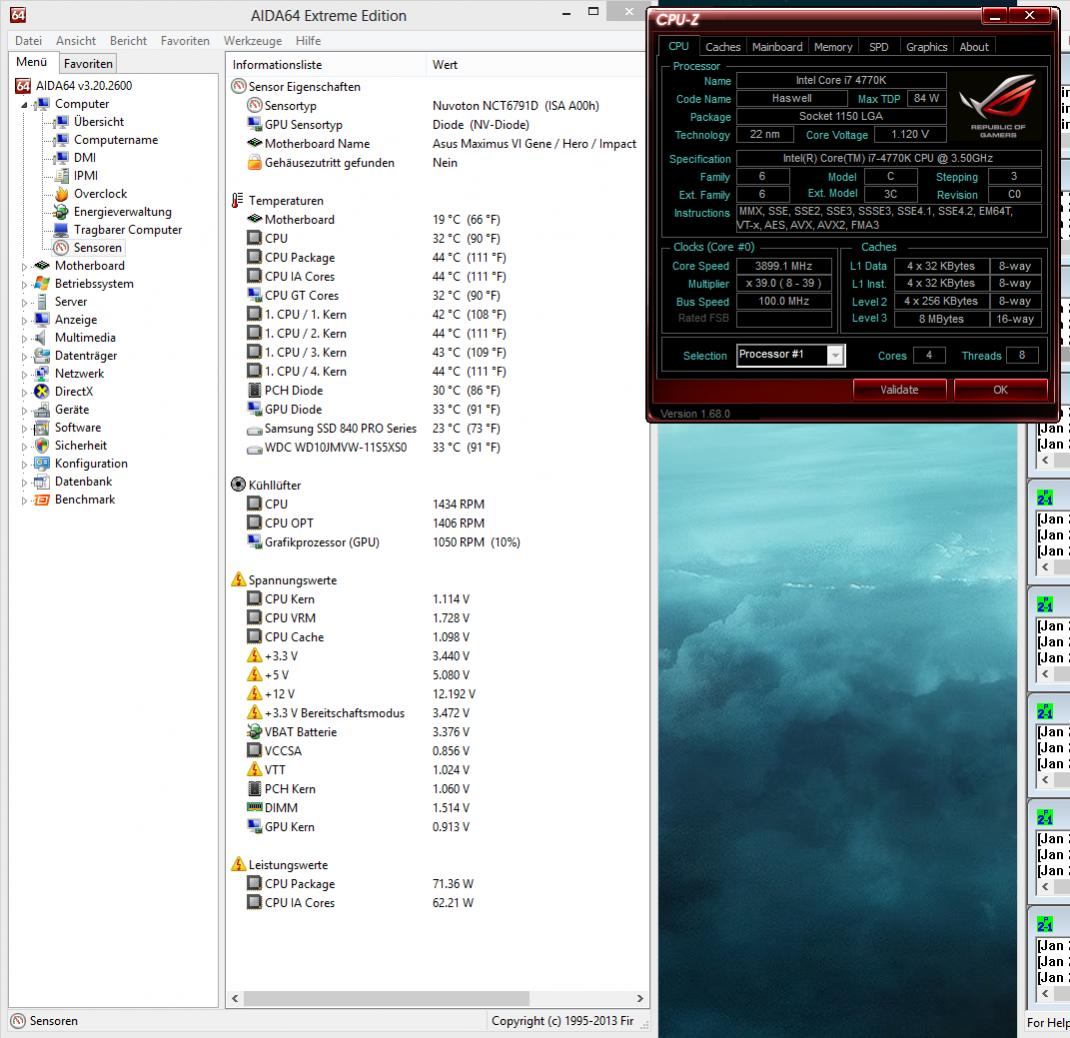The image size is (1070, 1038).
Task: Switch to CPU-Z Caches tab
Action: tap(723, 46)
